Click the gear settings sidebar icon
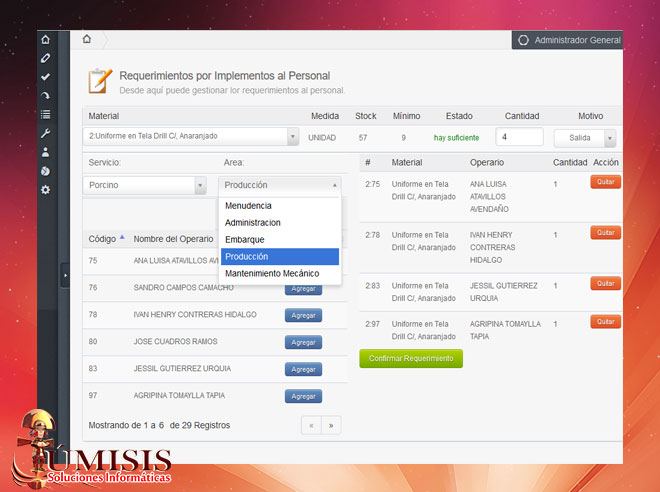The height and width of the screenshot is (492, 660). (45, 189)
